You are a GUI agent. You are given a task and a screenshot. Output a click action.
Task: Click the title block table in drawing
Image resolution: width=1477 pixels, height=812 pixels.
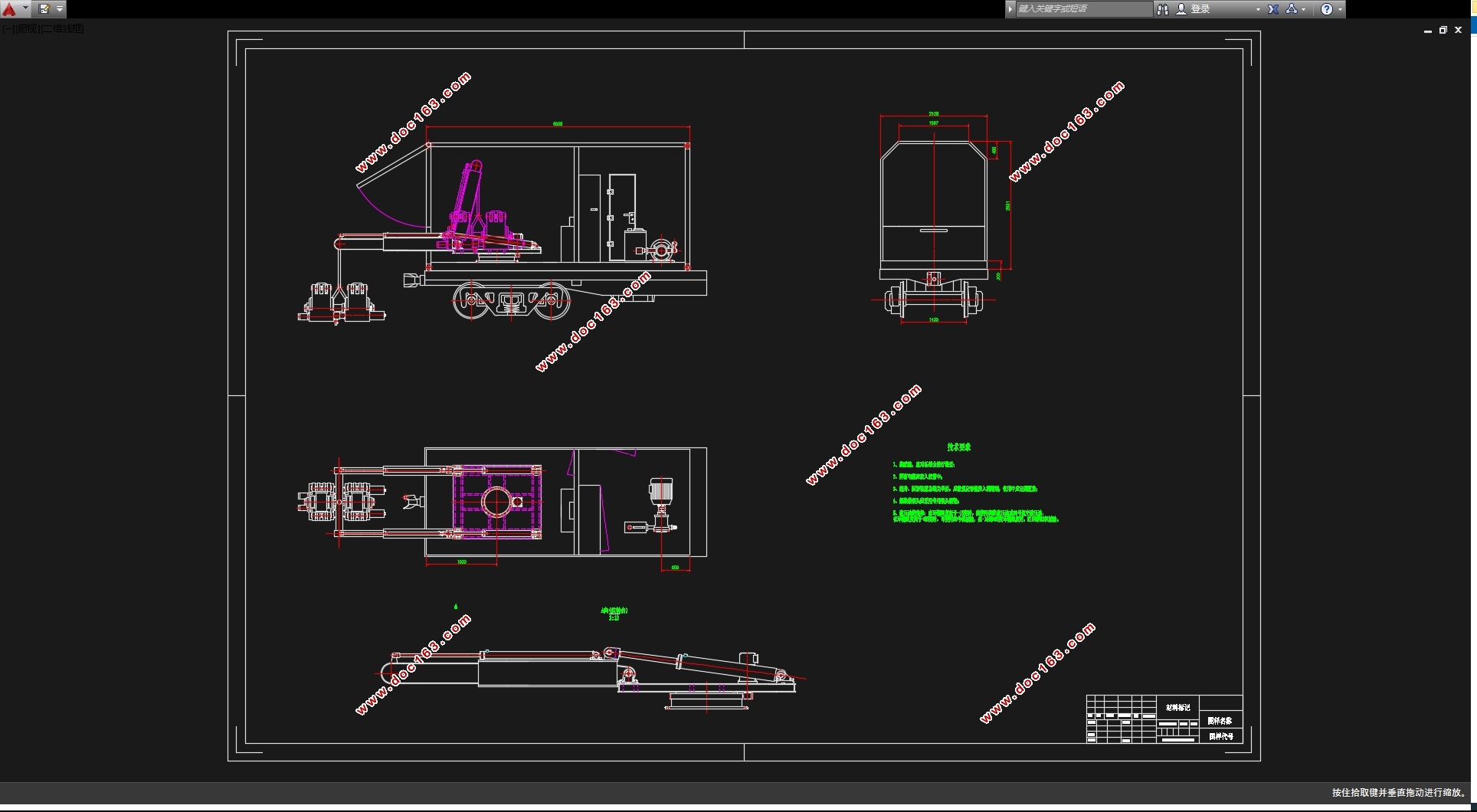click(1164, 719)
